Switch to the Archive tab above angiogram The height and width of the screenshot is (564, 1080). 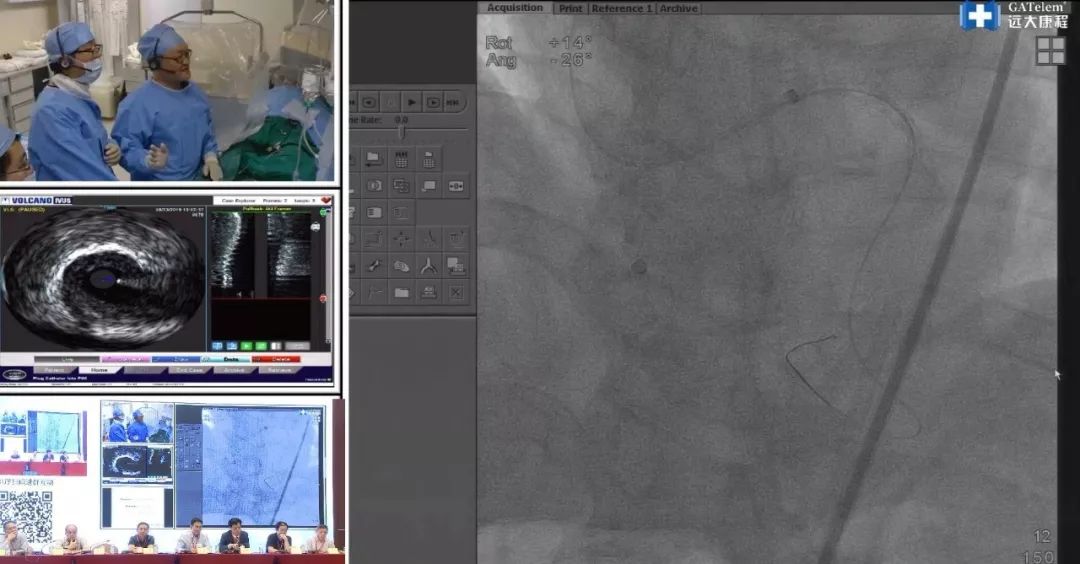point(678,8)
